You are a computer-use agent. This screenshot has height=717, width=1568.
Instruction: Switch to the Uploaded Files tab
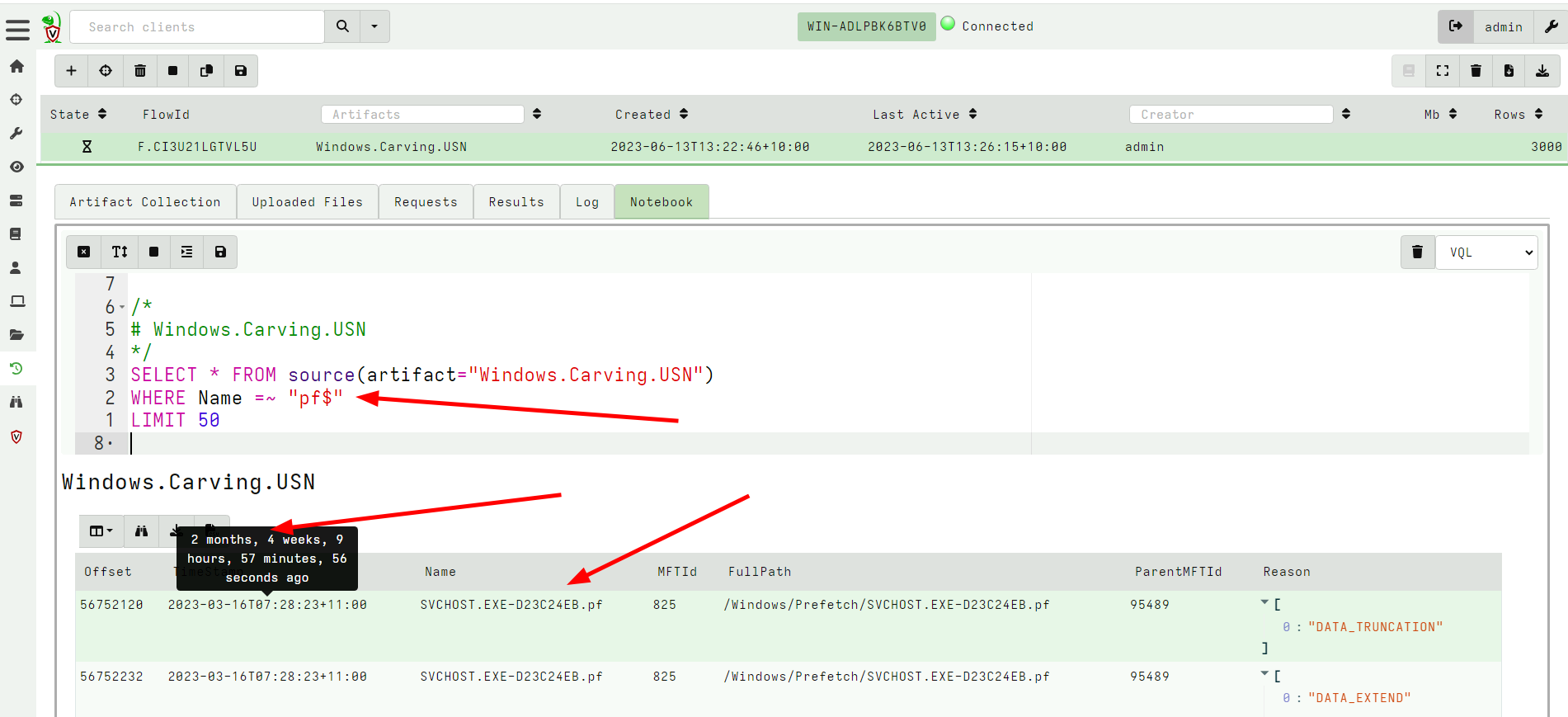(307, 202)
